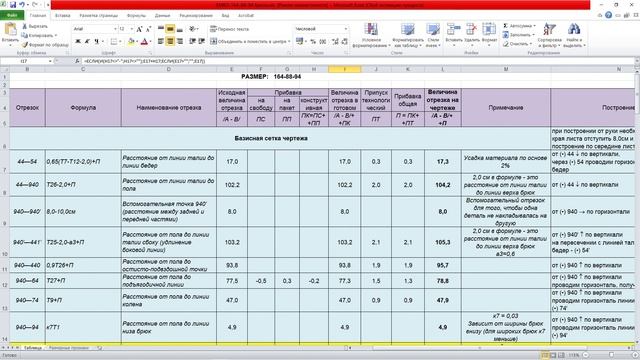This screenshot has height=360, width=640.
Task: Toggle middle vertical alignment
Action: 170,29
